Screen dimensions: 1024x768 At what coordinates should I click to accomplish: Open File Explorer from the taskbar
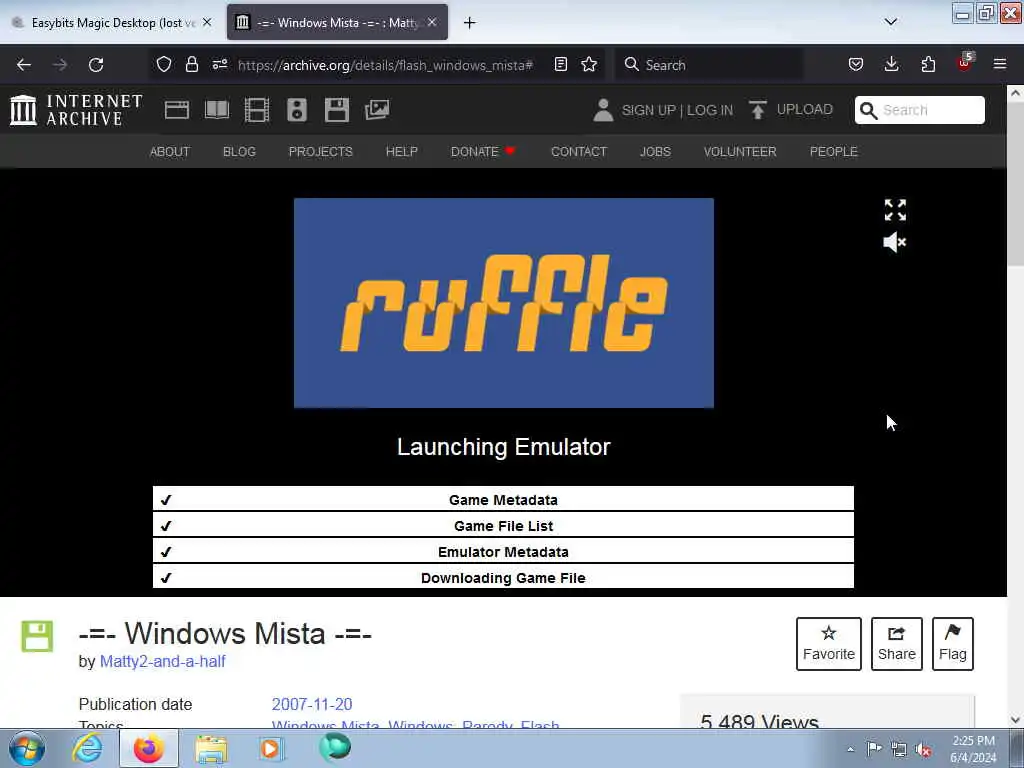click(211, 749)
